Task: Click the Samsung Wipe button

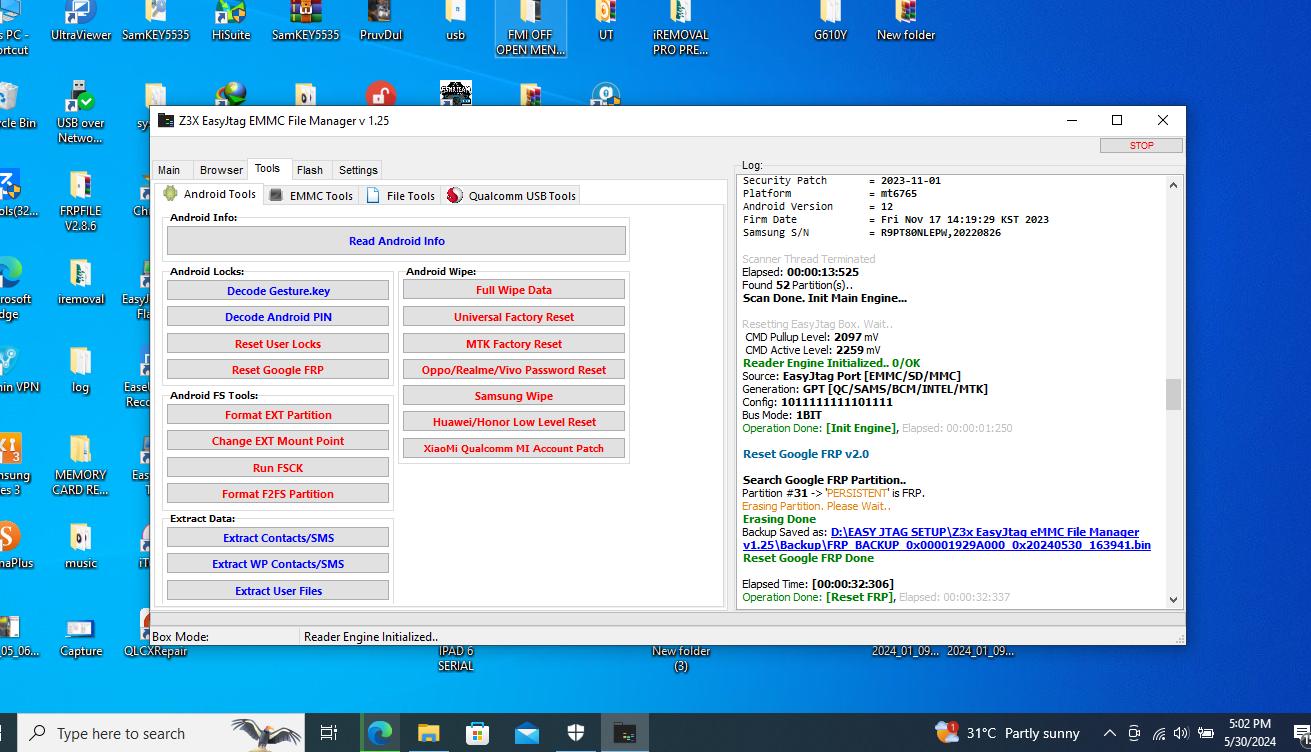Action: point(514,396)
